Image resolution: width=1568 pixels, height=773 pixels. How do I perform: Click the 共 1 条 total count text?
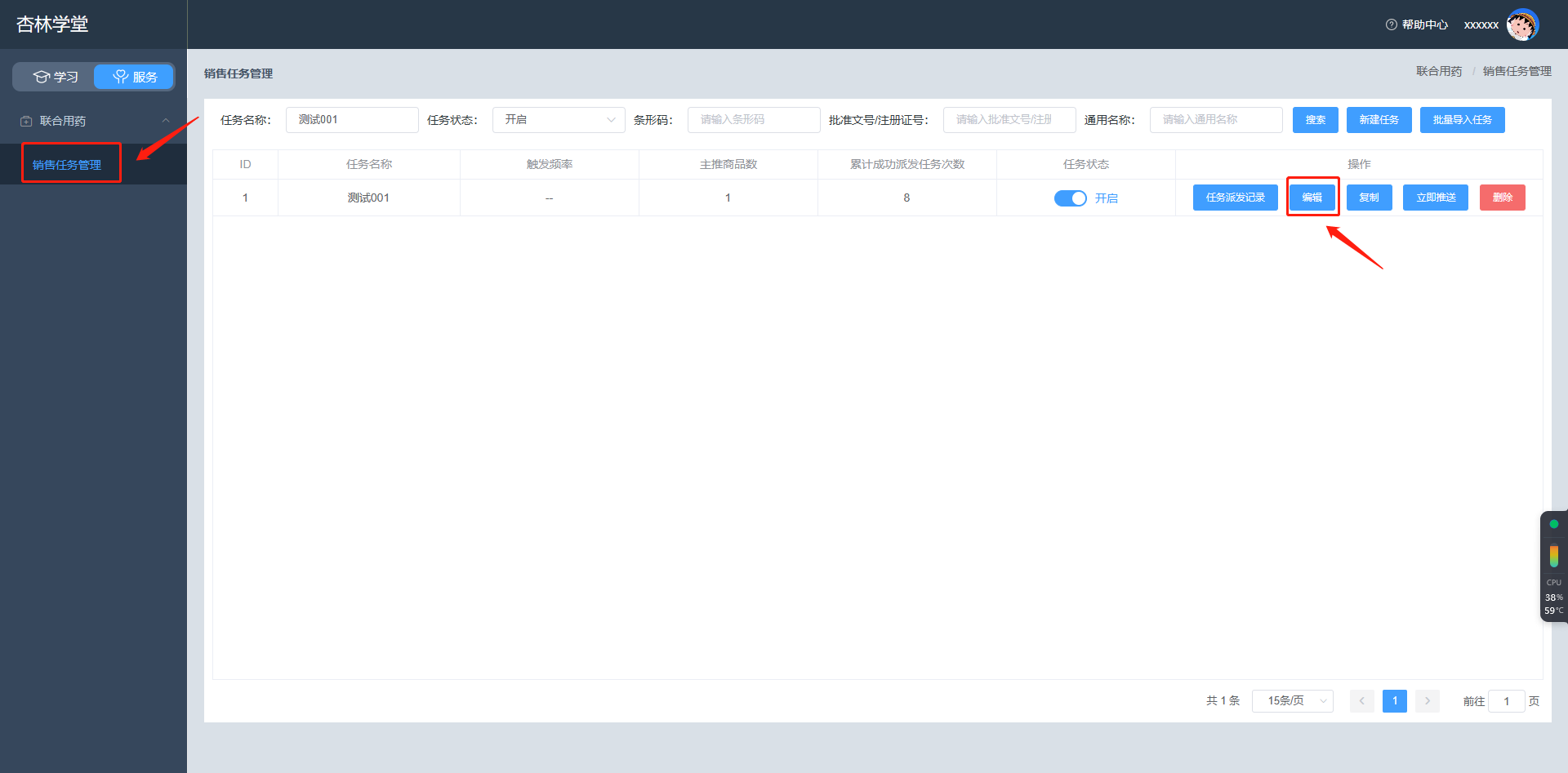1223,701
